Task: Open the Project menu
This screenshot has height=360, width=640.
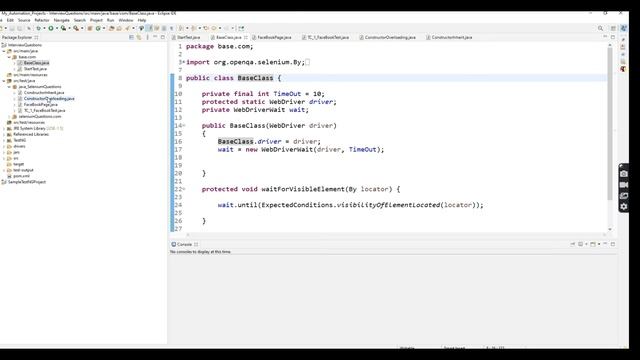Action: (96, 20)
